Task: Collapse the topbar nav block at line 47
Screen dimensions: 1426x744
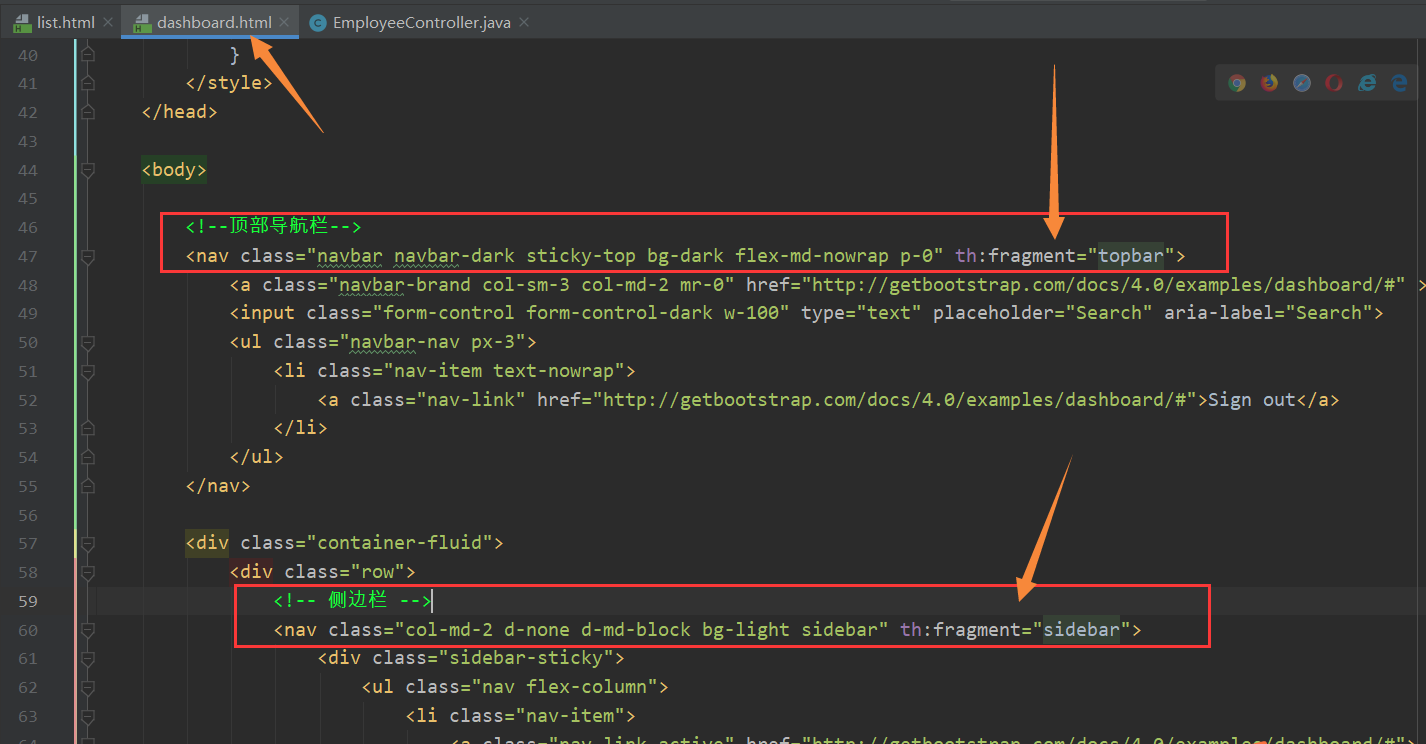Action: pyautogui.click(x=88, y=256)
